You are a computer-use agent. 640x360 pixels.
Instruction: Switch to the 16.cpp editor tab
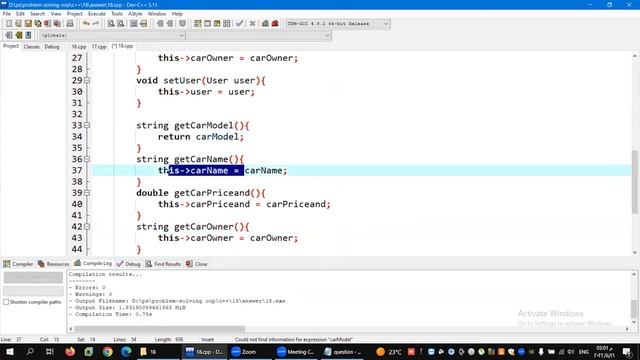click(79, 47)
